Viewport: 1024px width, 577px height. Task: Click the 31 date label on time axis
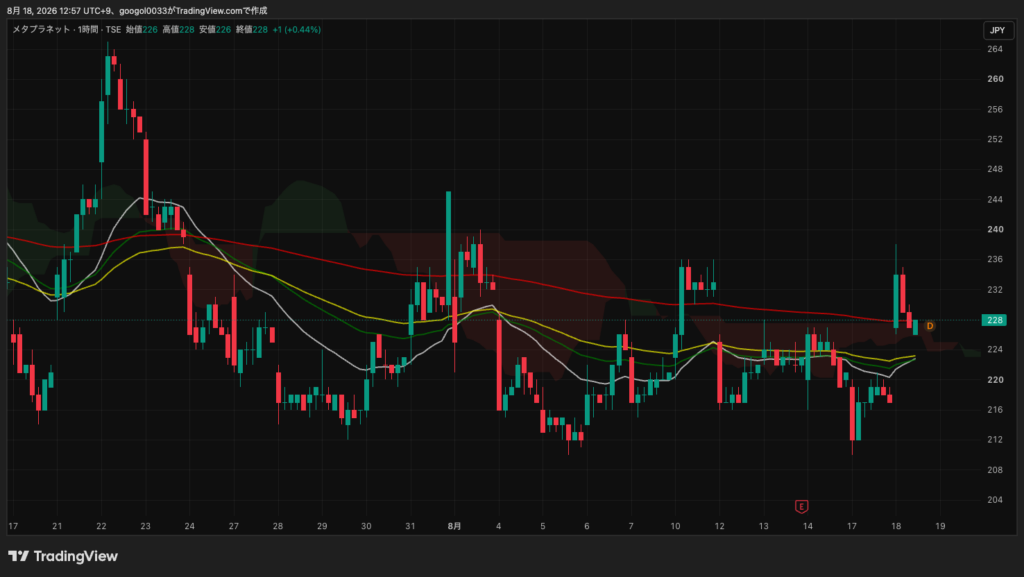410,526
